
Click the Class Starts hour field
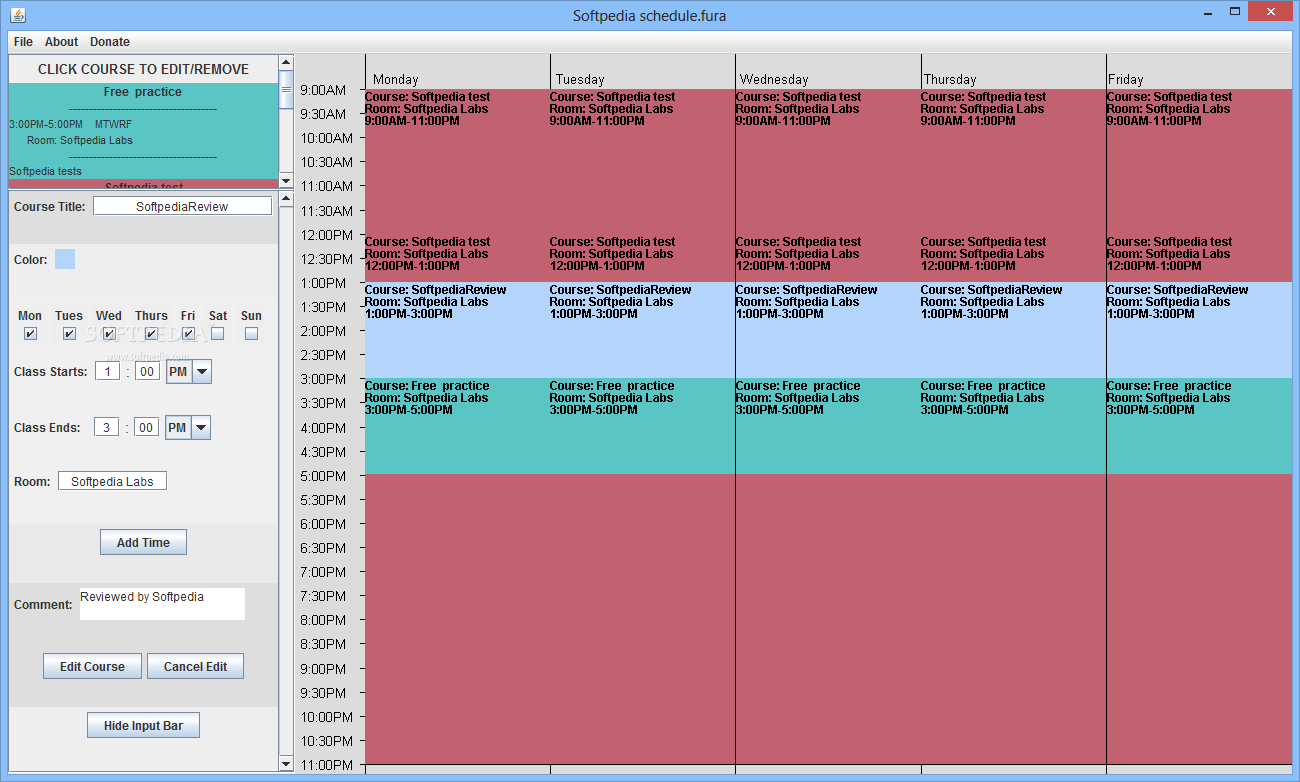[107, 372]
